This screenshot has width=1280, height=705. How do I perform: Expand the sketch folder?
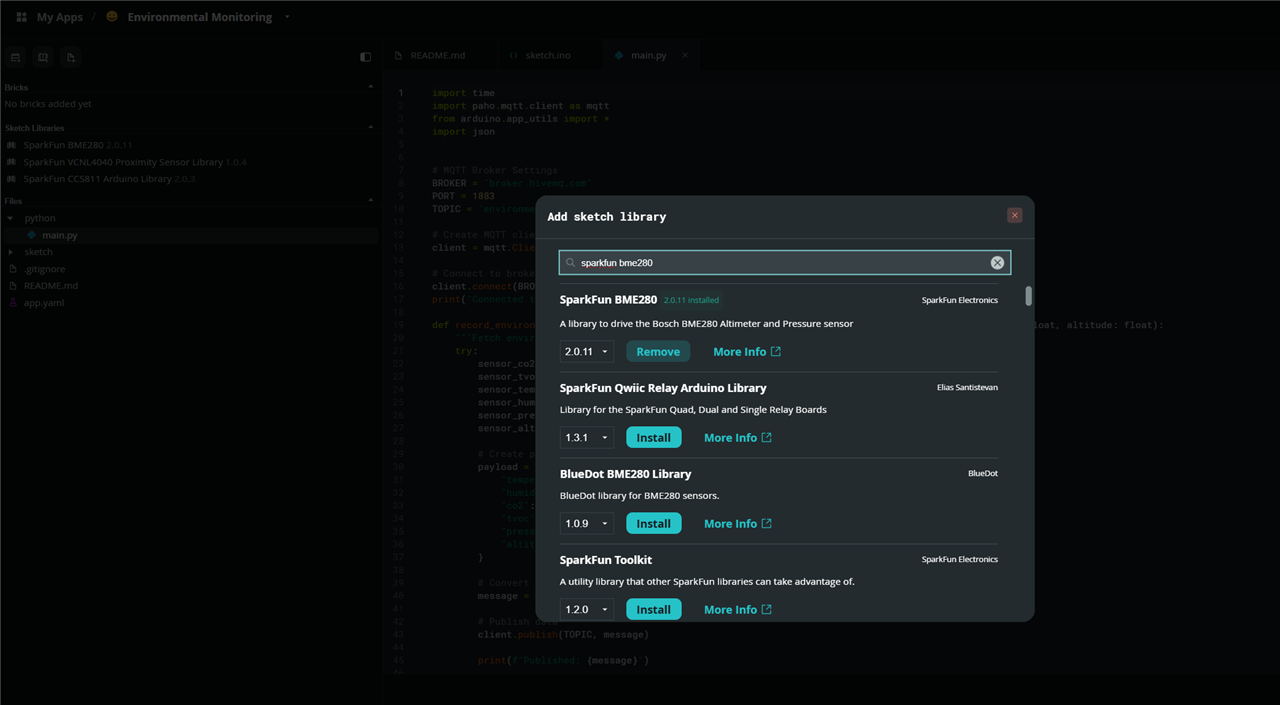click(11, 252)
